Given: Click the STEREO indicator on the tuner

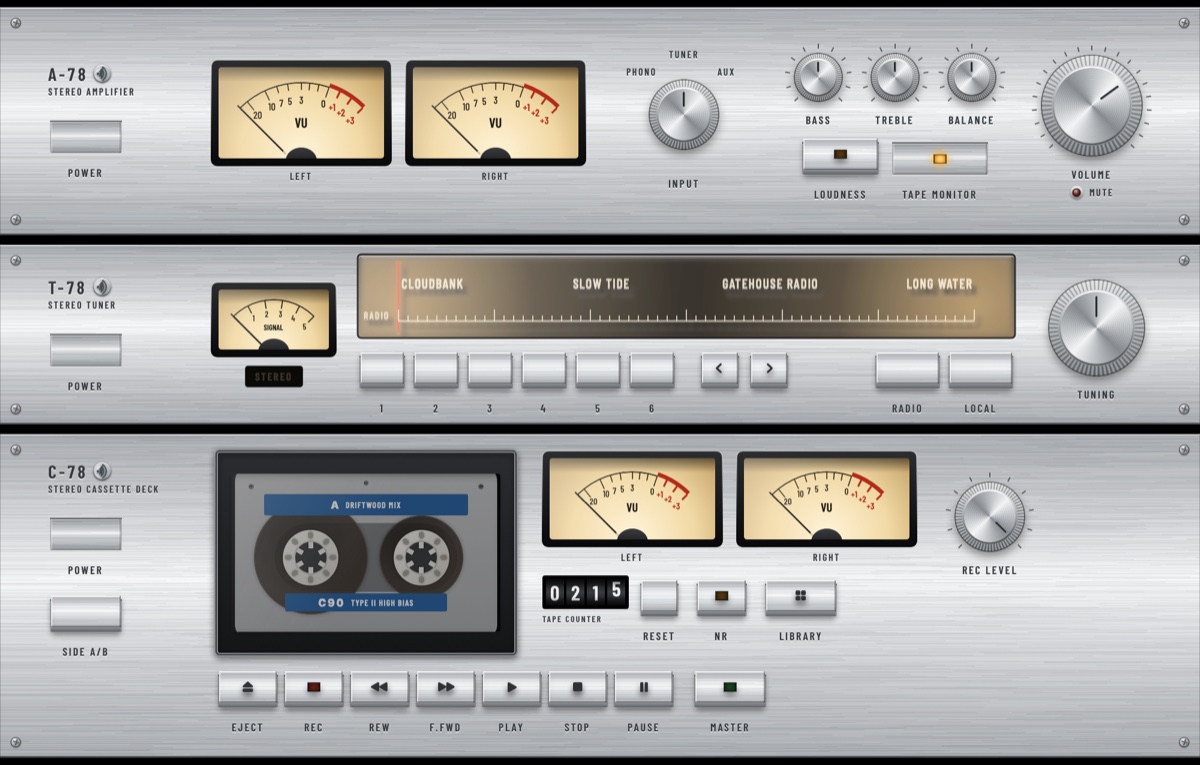Looking at the screenshot, I should 274,377.
